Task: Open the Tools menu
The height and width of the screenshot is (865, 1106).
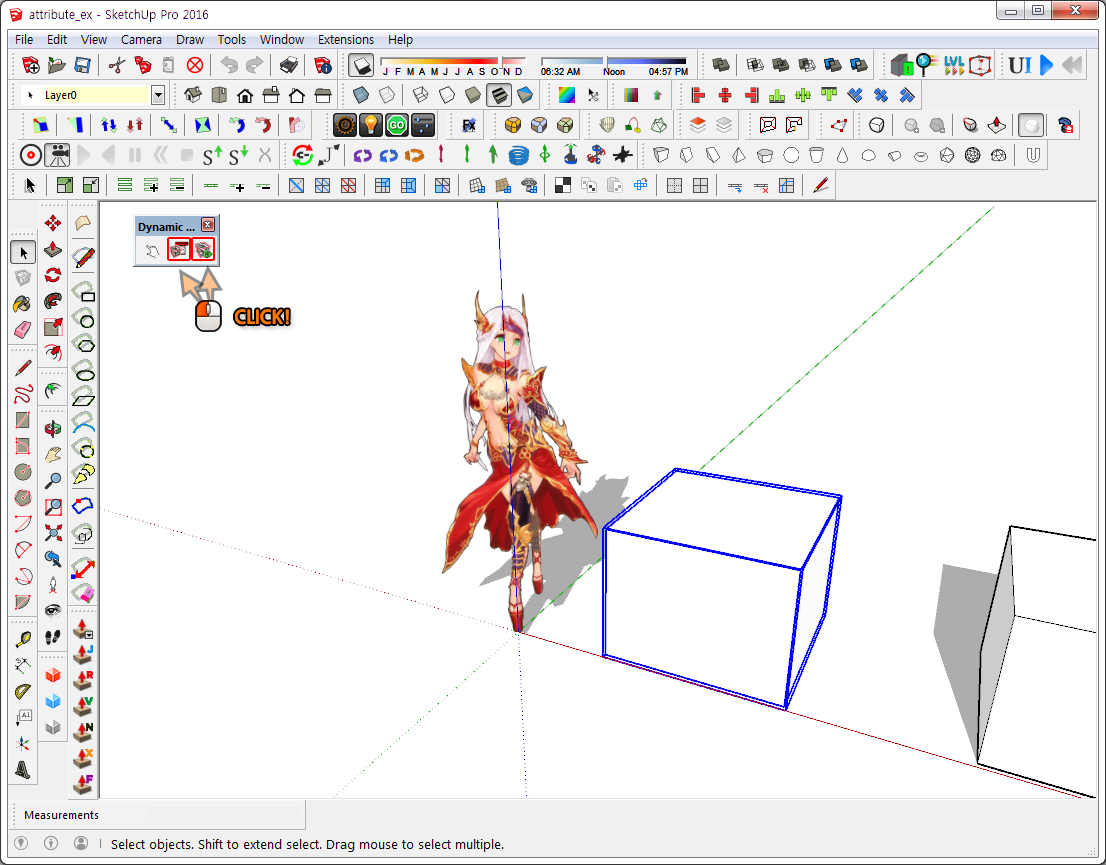Action: 231,40
